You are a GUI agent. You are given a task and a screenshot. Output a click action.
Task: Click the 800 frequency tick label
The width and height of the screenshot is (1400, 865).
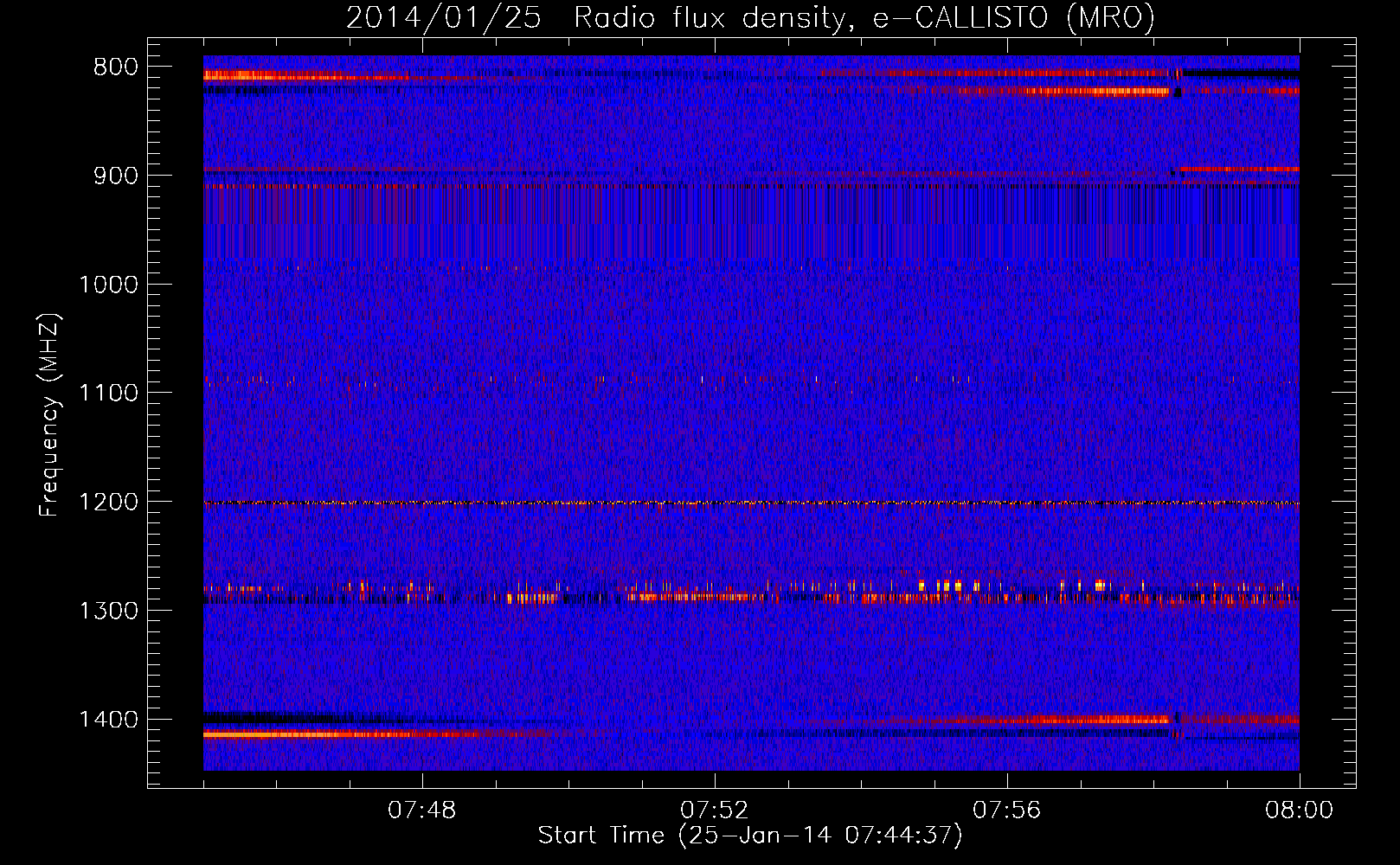(x=116, y=67)
